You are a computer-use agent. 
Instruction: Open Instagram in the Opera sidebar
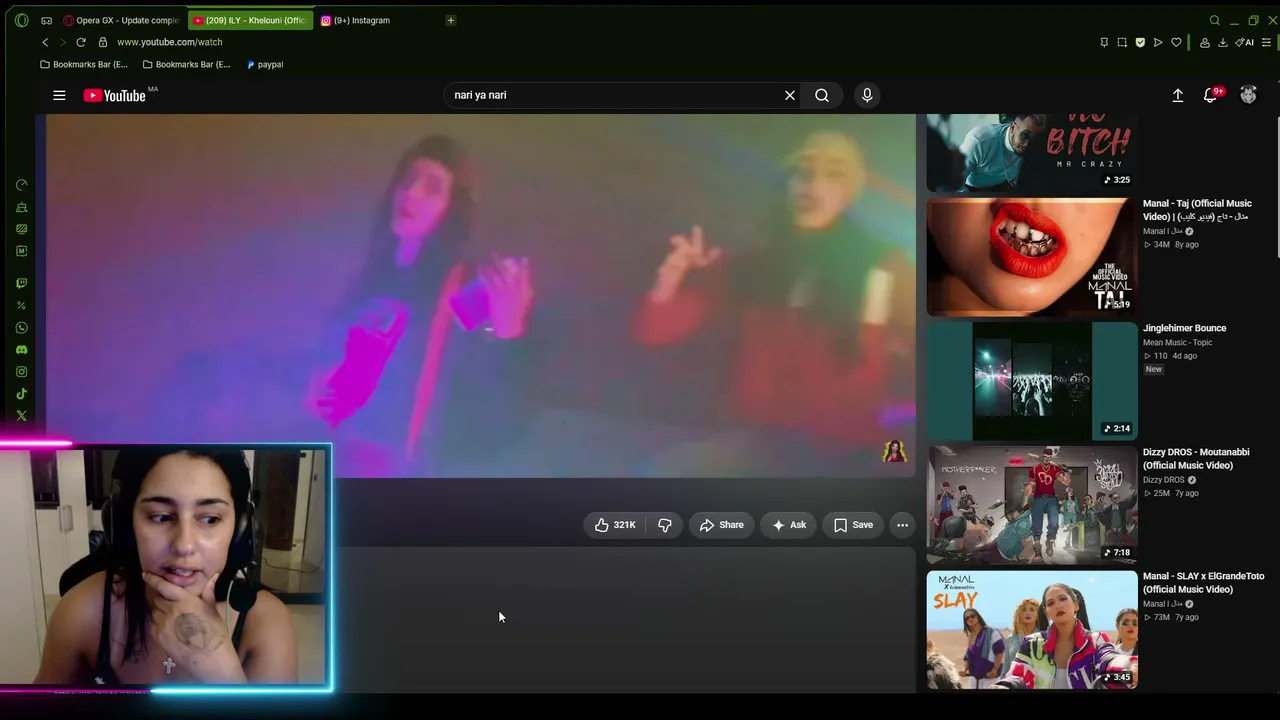(22, 372)
